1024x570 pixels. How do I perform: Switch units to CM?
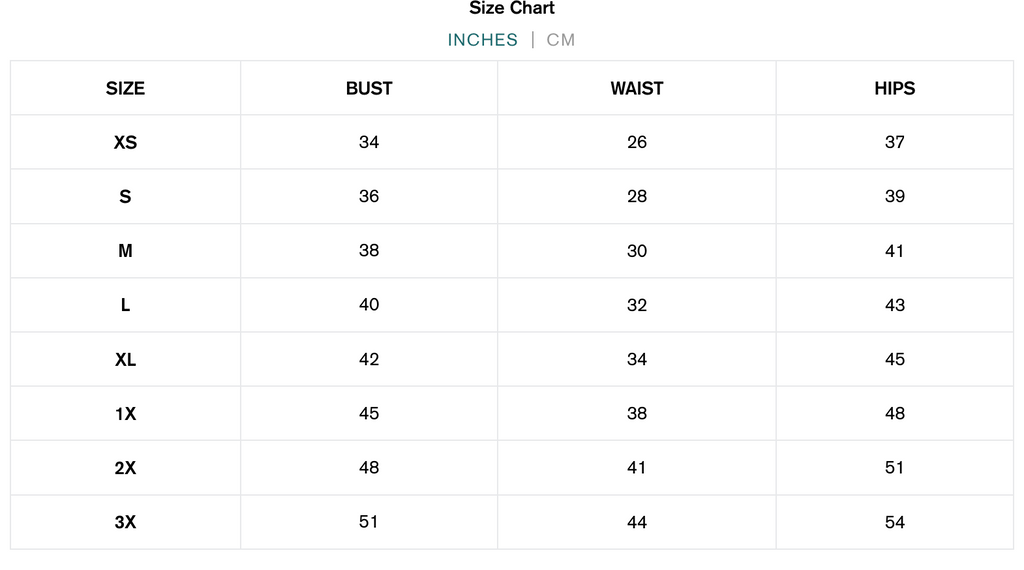[560, 40]
